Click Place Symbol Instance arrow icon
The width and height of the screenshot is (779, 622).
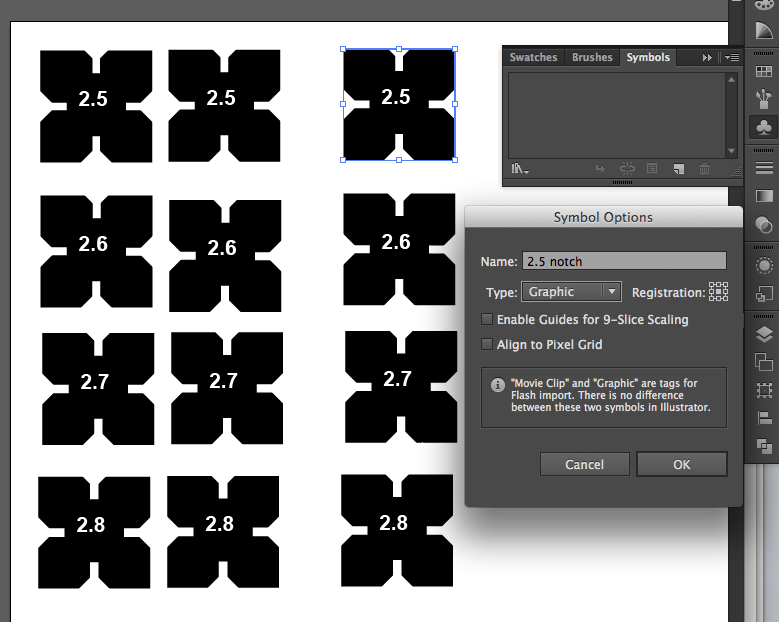coord(600,169)
